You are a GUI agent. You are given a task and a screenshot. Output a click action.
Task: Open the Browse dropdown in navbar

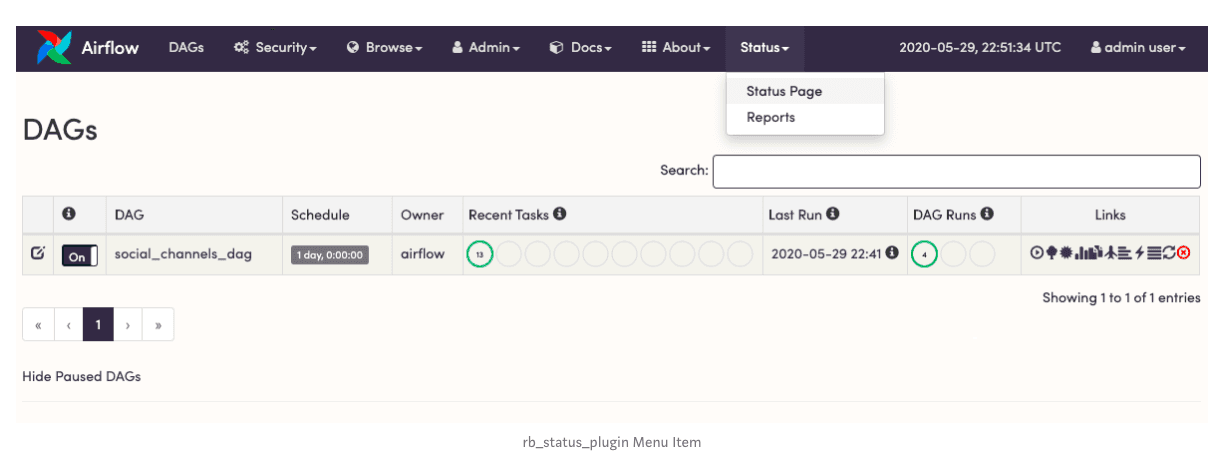tap(384, 47)
